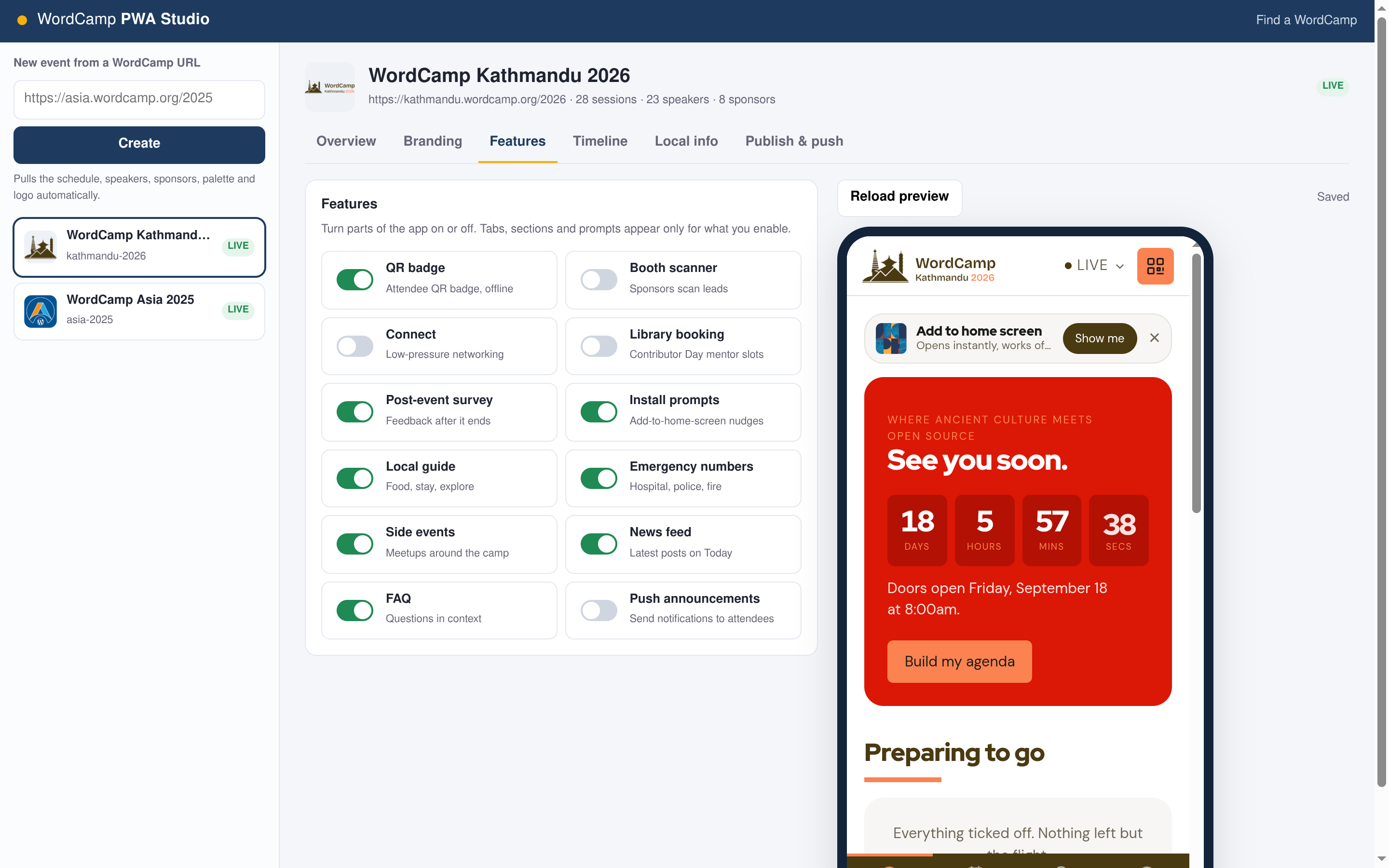1389x868 pixels.
Task: Click the Preparing to go heading
Action: click(954, 753)
